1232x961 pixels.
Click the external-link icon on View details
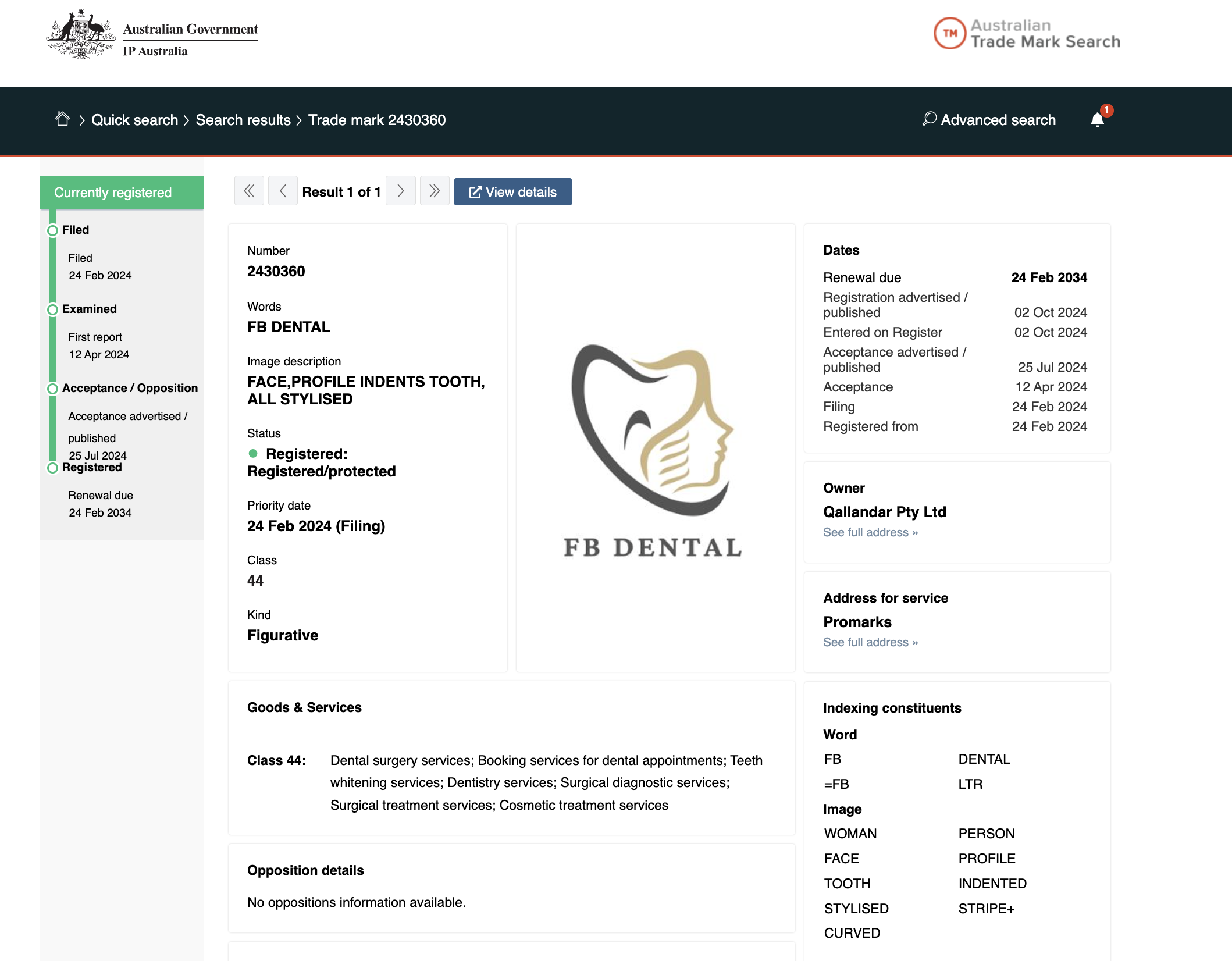point(475,191)
